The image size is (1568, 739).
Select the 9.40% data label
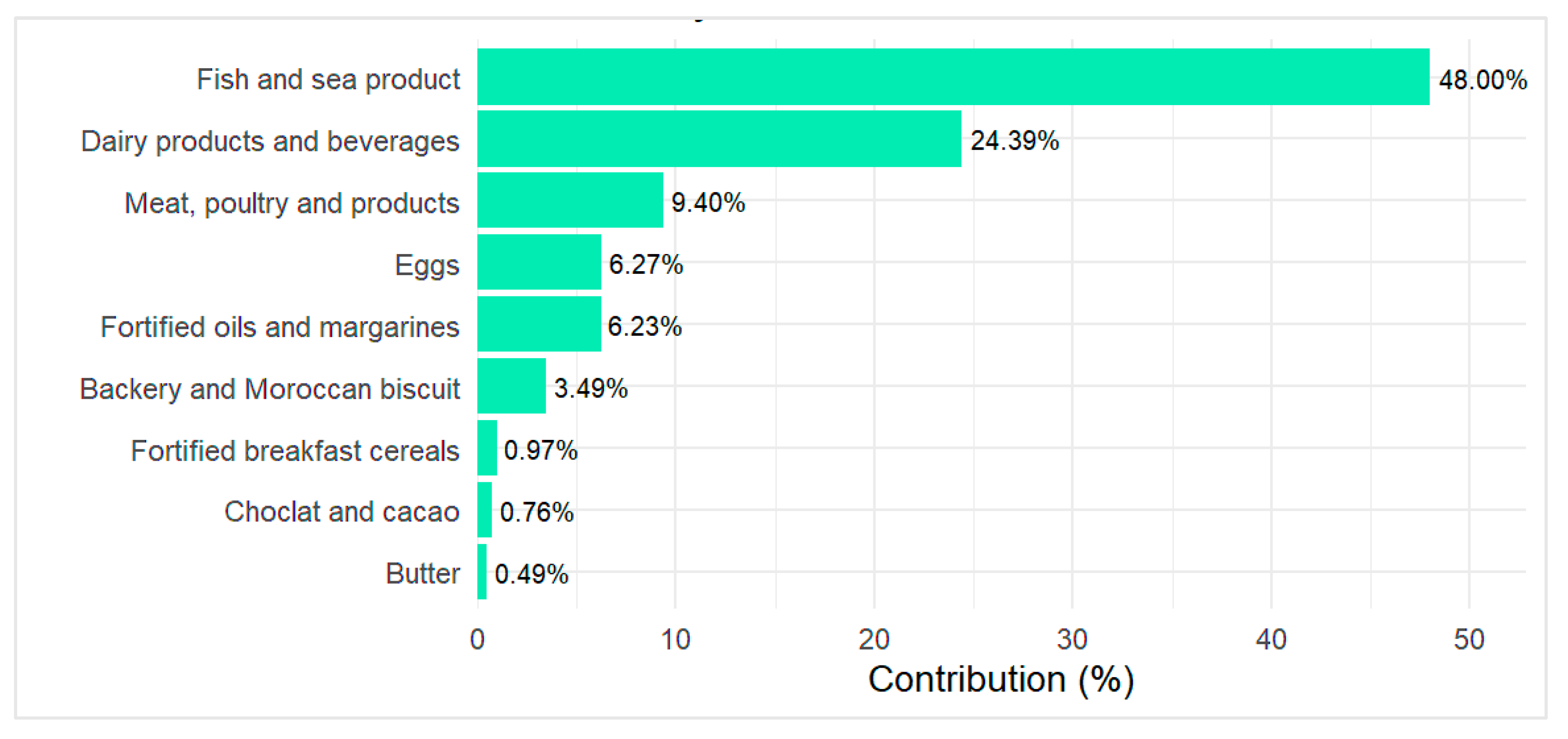coord(708,203)
